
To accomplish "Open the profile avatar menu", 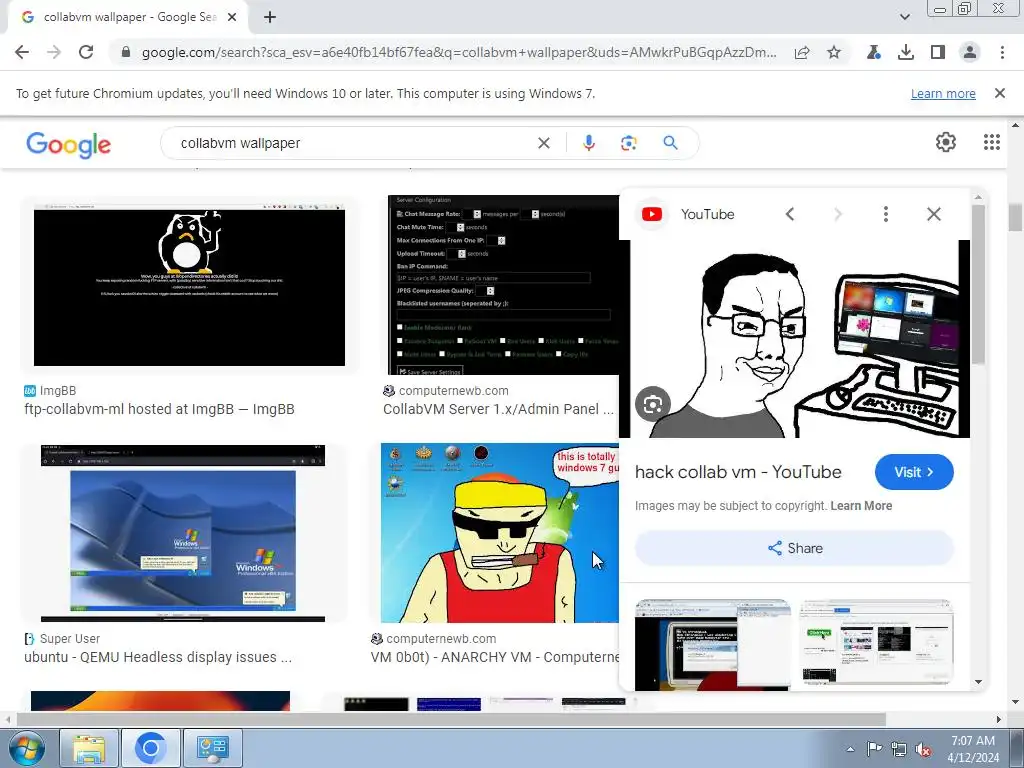I will (x=970, y=52).
